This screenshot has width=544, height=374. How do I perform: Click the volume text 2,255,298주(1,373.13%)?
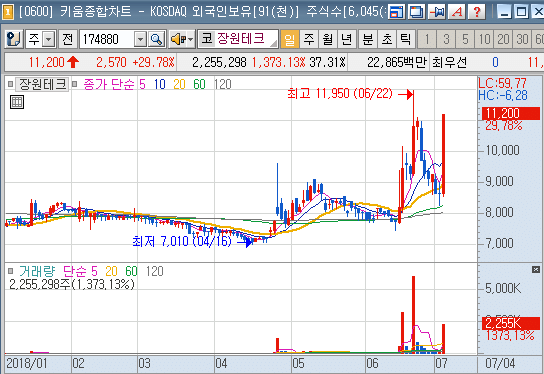(72, 284)
